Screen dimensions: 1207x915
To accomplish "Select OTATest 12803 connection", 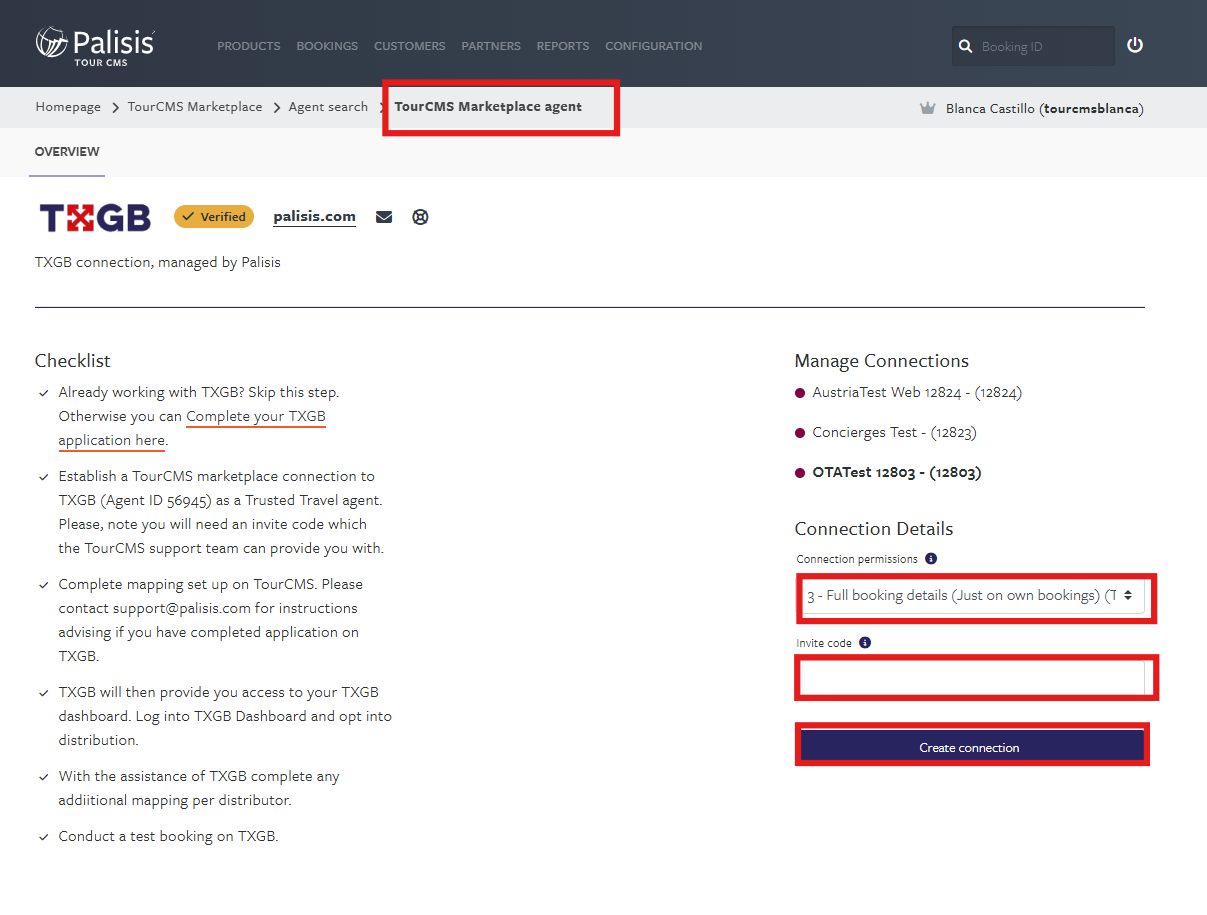I will click(896, 472).
